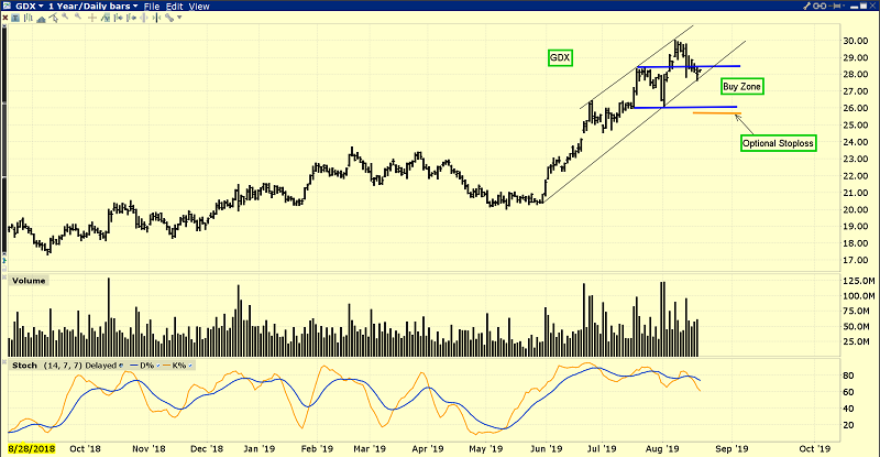
Task: Click the blue mountain chart icon
Action: (41, 19)
